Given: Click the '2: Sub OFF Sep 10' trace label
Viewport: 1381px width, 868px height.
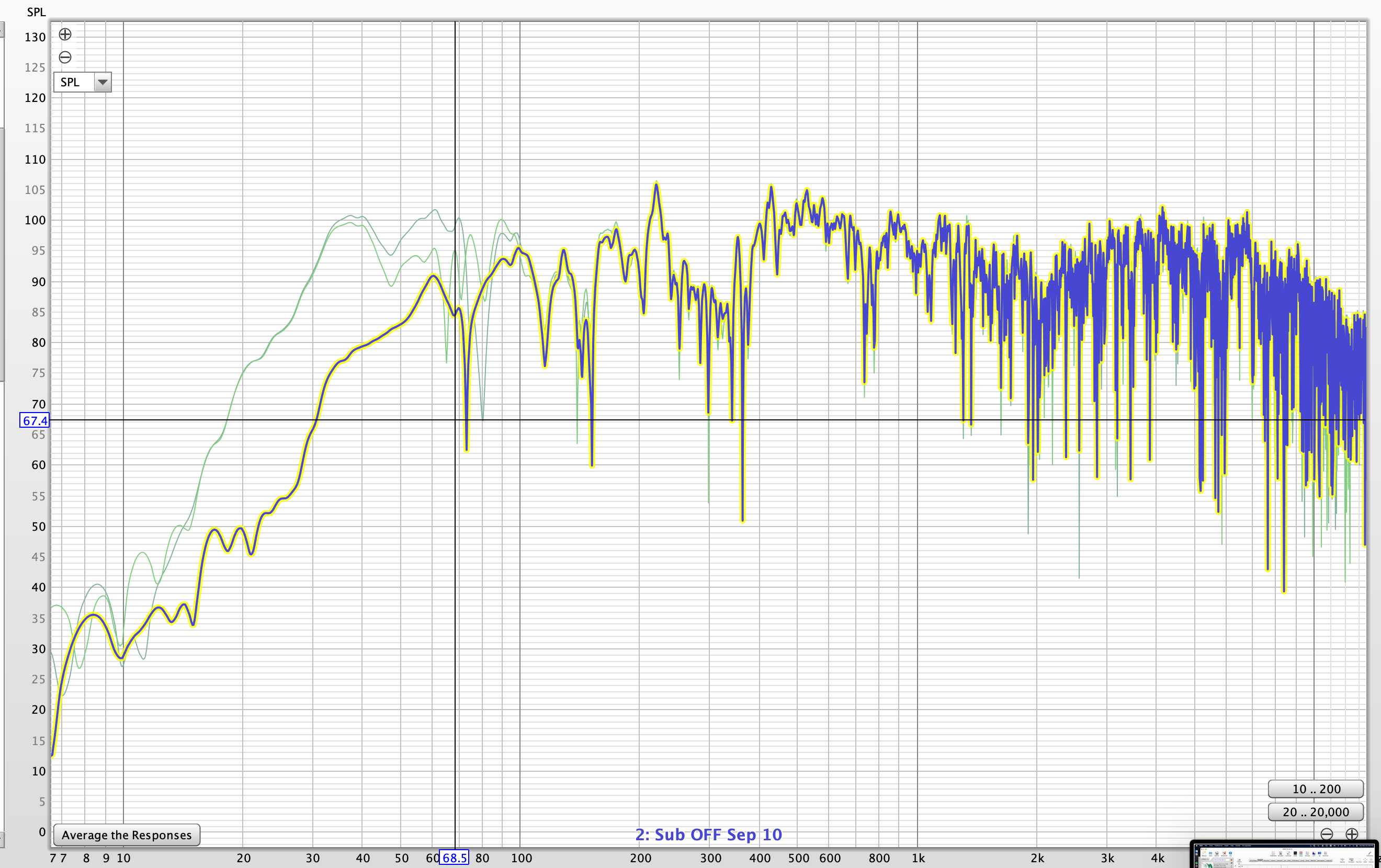Looking at the screenshot, I should tap(708, 834).
